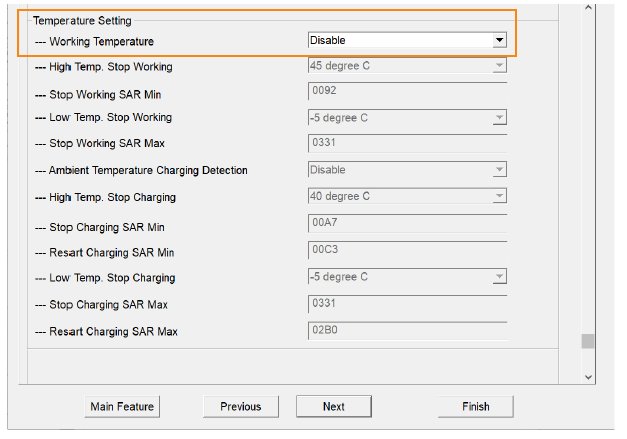Go back with the Previous button

(240, 406)
